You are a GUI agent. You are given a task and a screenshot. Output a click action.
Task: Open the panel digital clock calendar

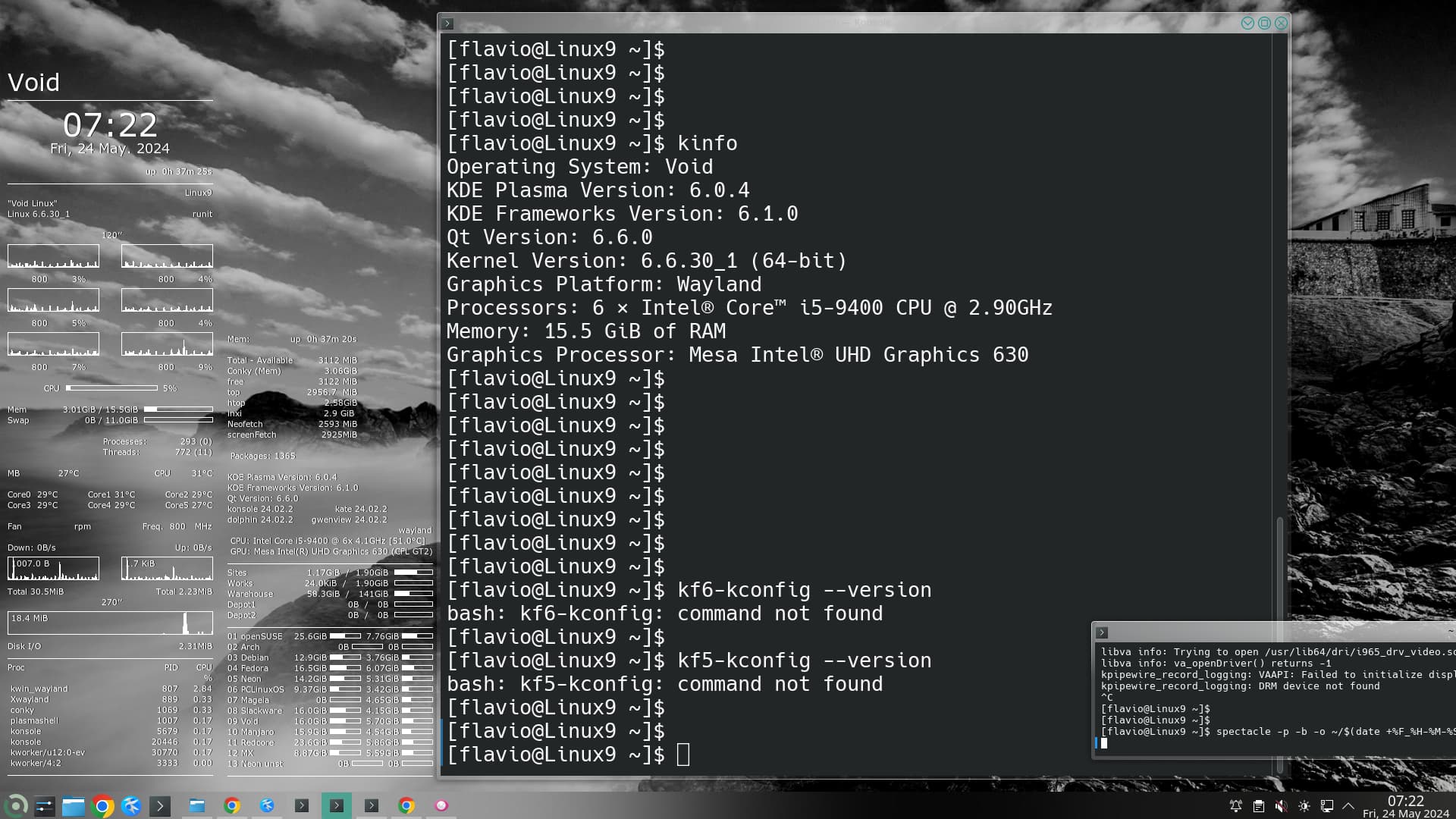pos(1406,806)
